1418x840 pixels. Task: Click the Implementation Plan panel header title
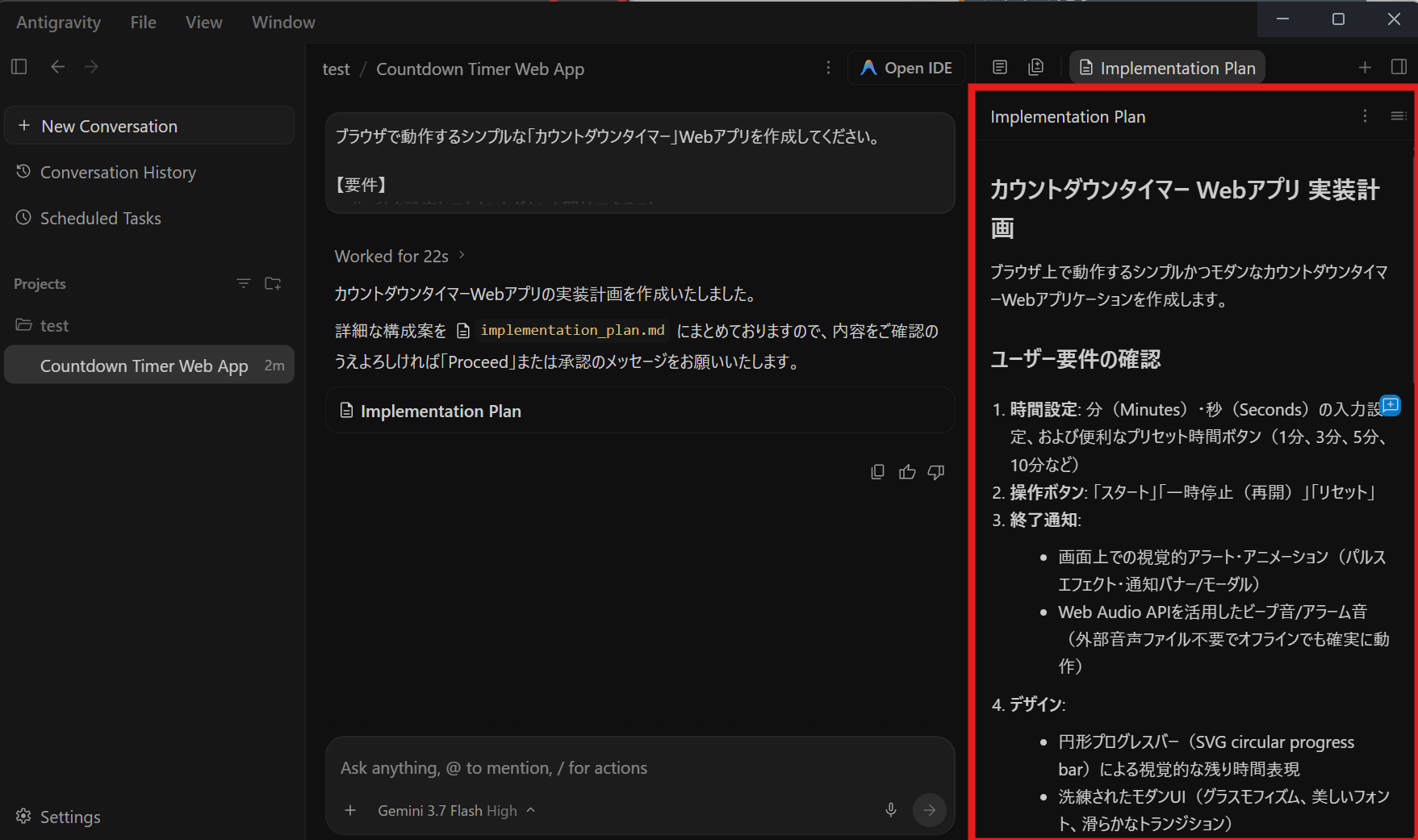[1068, 116]
